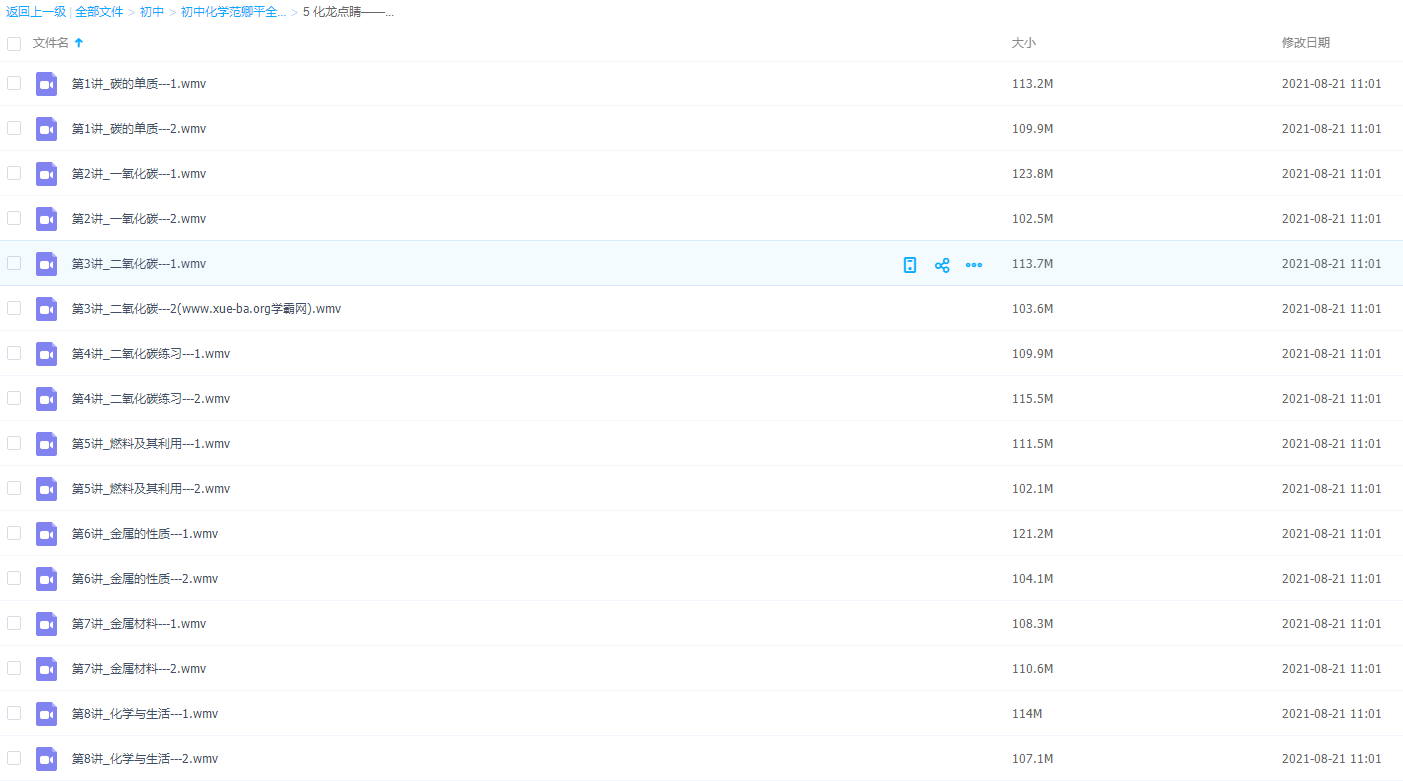This screenshot has width=1403, height=781.
Task: Click the send-to-phone icon on highlighted row
Action: click(910, 265)
